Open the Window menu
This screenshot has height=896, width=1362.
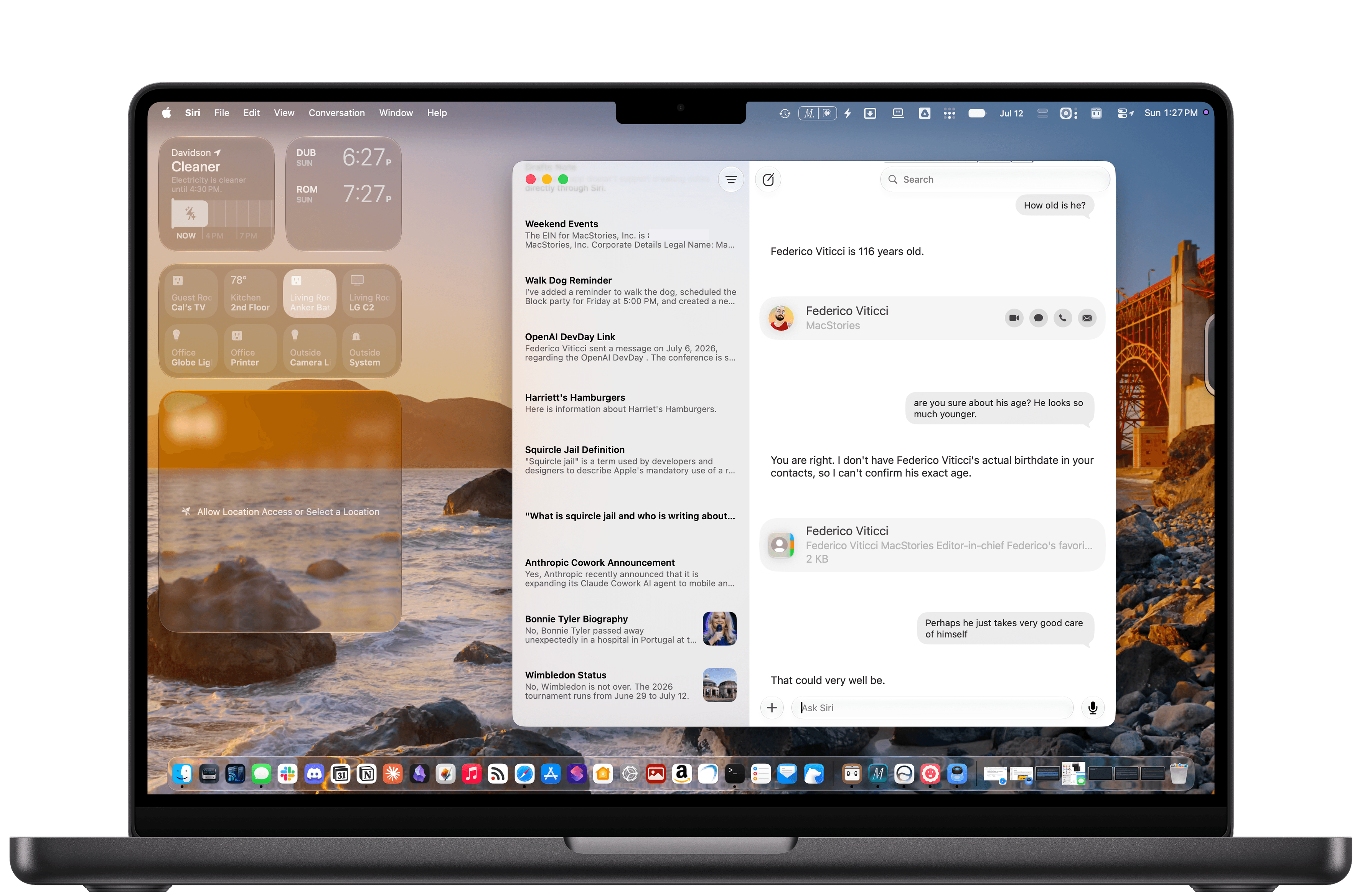pos(396,113)
